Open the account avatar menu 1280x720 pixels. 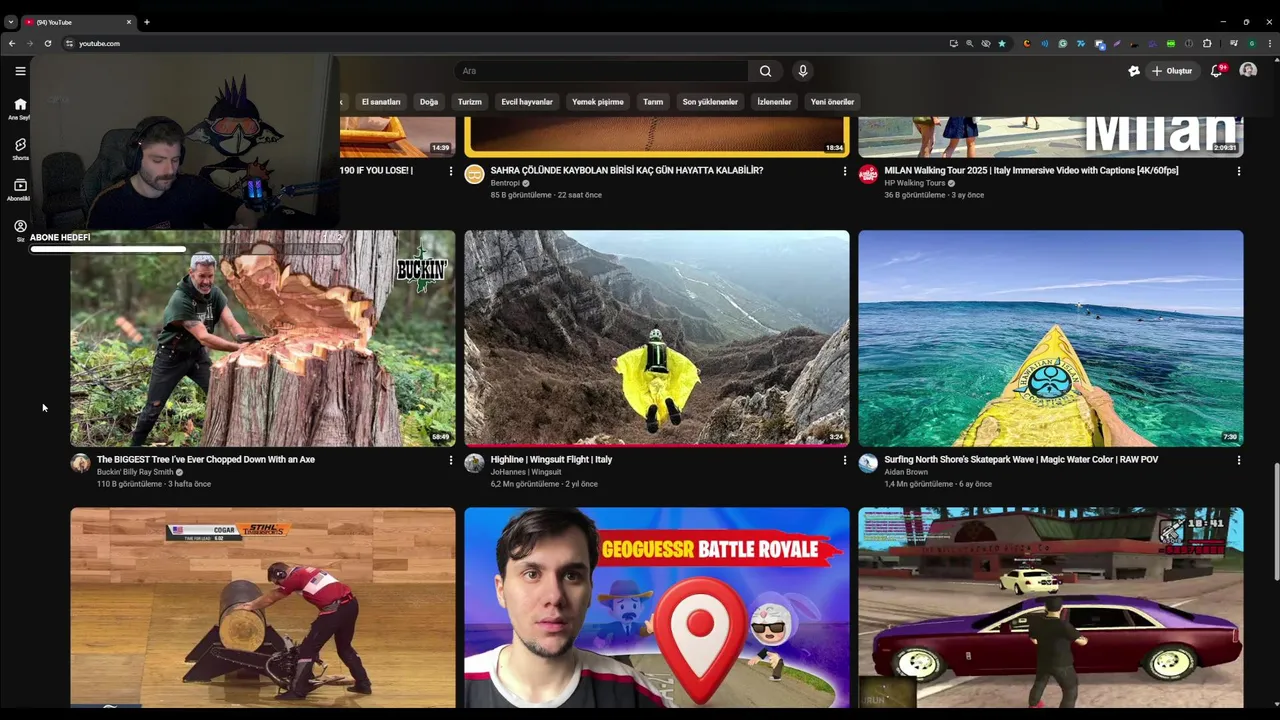1248,70
